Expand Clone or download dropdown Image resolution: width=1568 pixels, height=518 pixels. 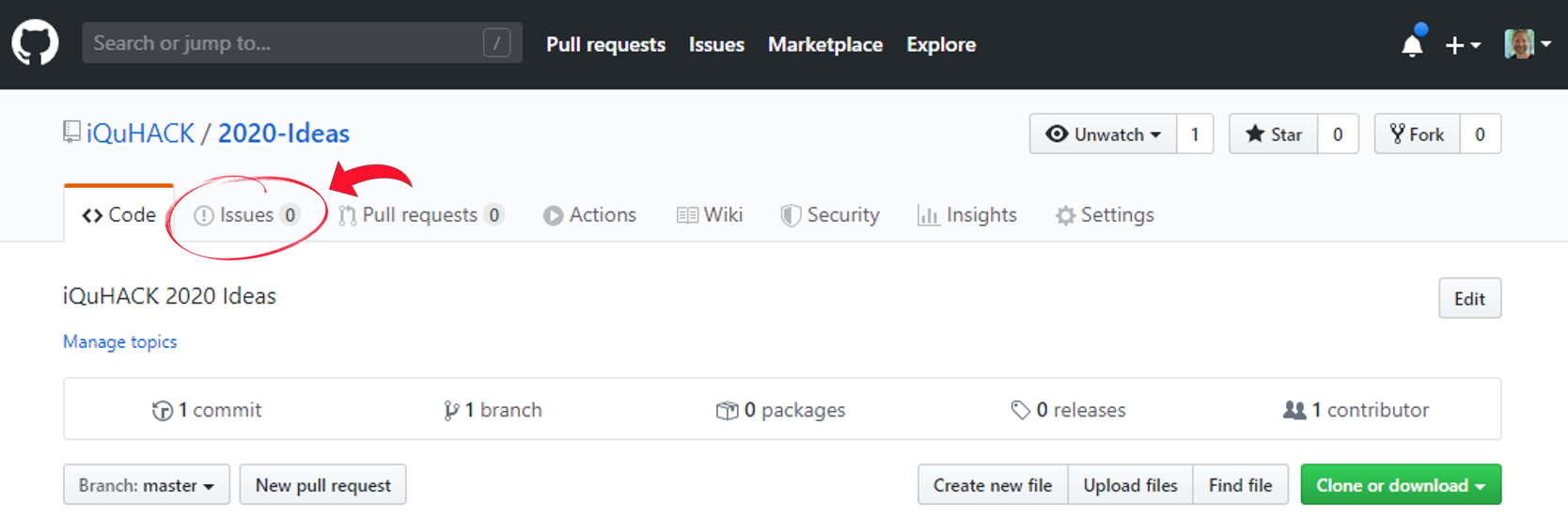[x=1401, y=485]
